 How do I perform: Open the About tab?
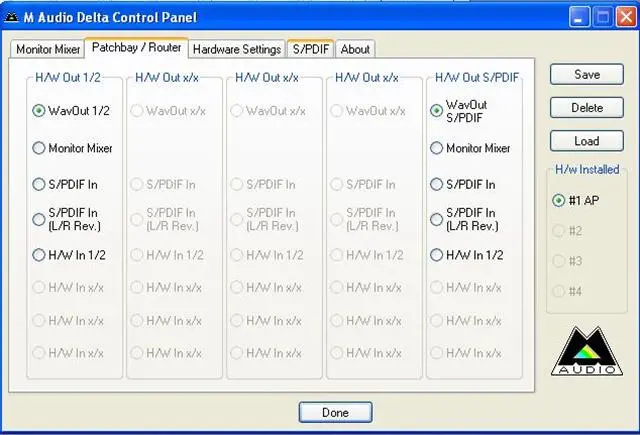click(x=355, y=49)
